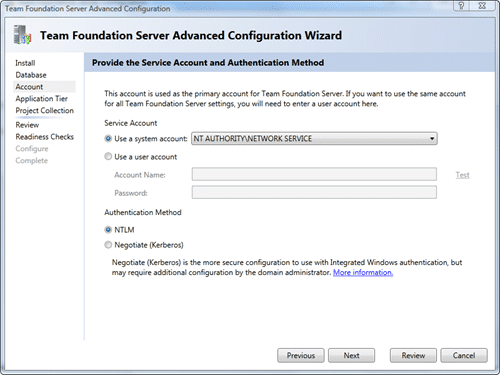
Task: Click the disabled Configure step
Action: [32, 149]
